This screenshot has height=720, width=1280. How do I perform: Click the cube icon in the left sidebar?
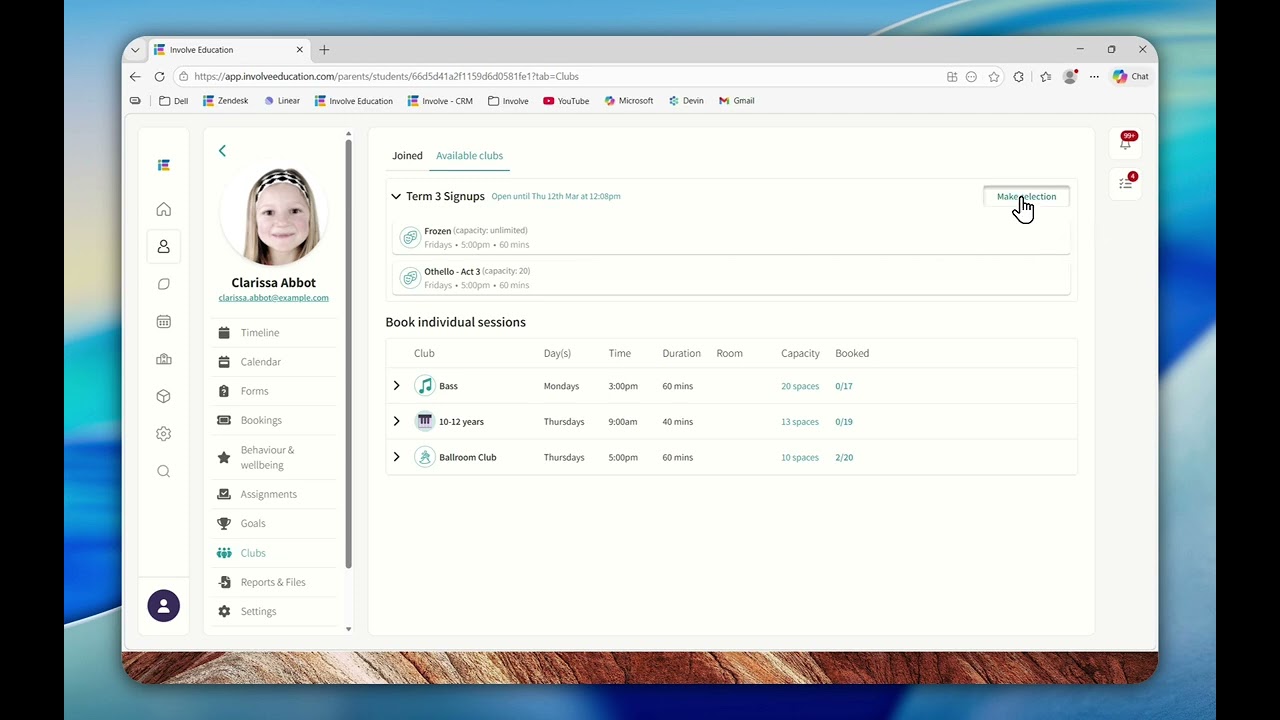click(x=164, y=396)
